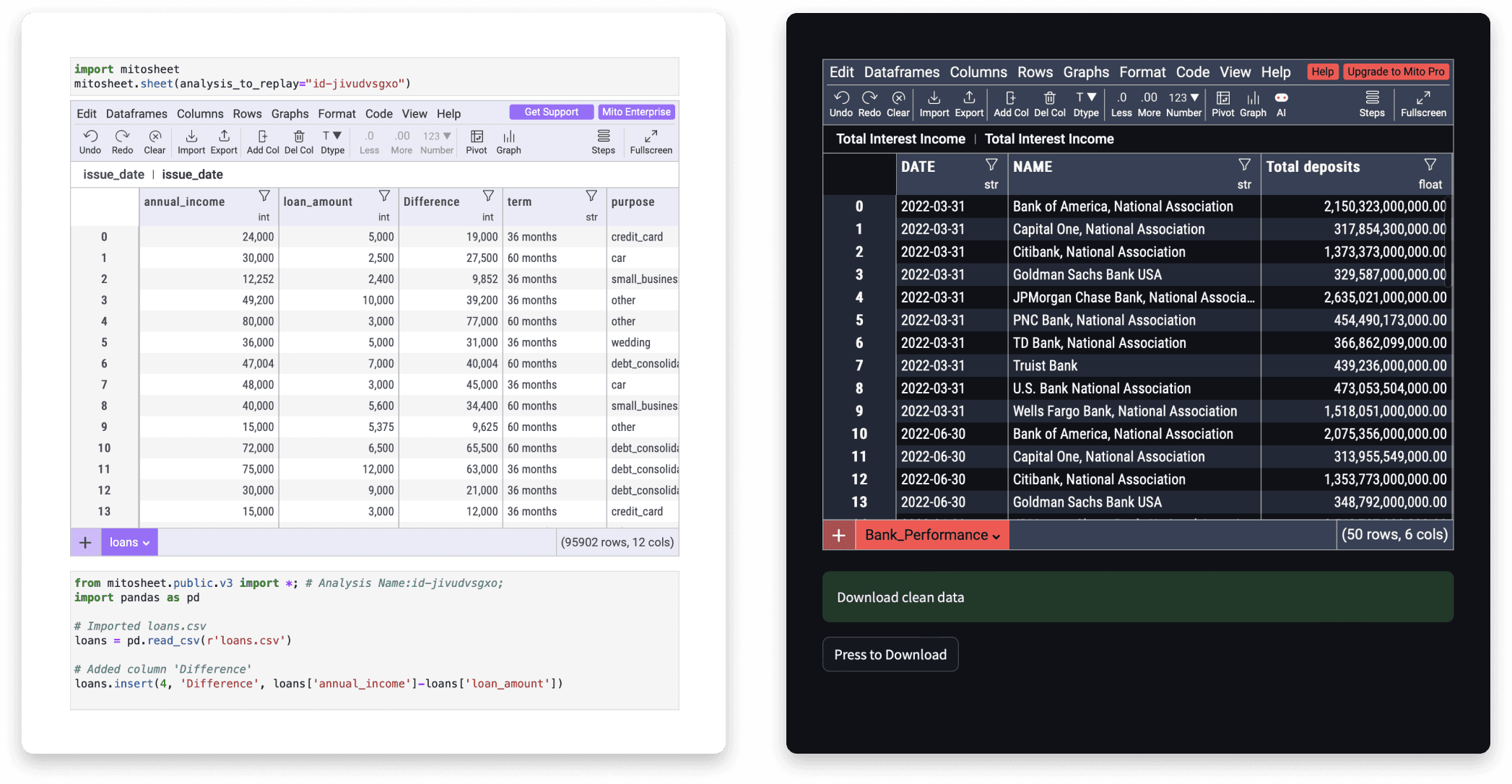Screen dimensions: 1512x784
Task: Click the Get Support button
Action: point(551,111)
